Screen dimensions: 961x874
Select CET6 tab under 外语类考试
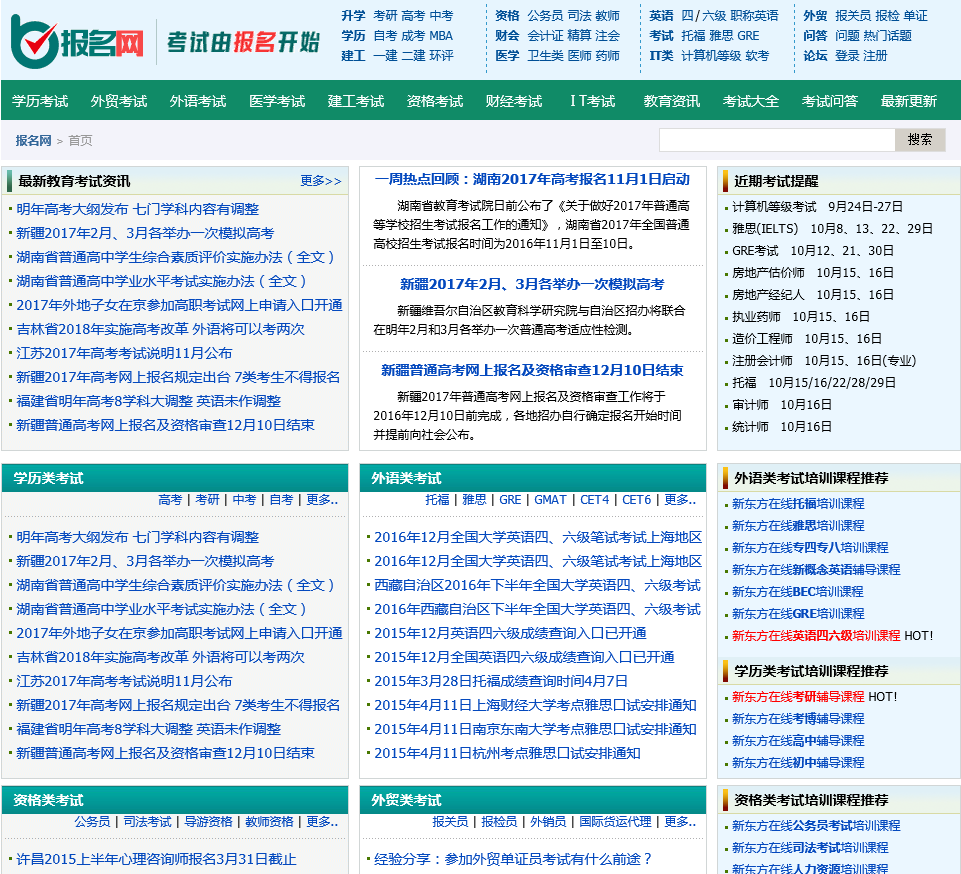pos(637,500)
